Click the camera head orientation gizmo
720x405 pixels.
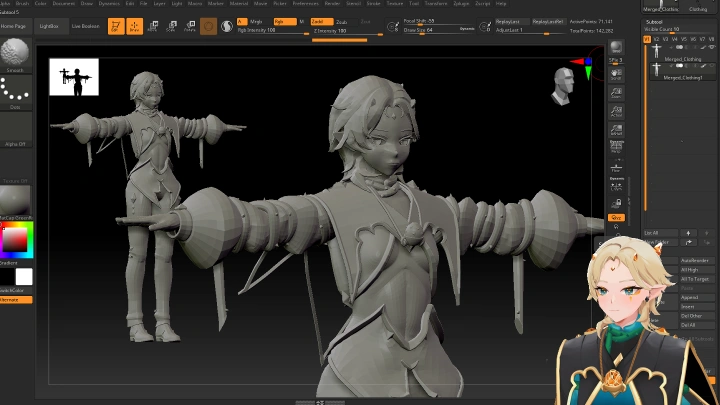563,86
